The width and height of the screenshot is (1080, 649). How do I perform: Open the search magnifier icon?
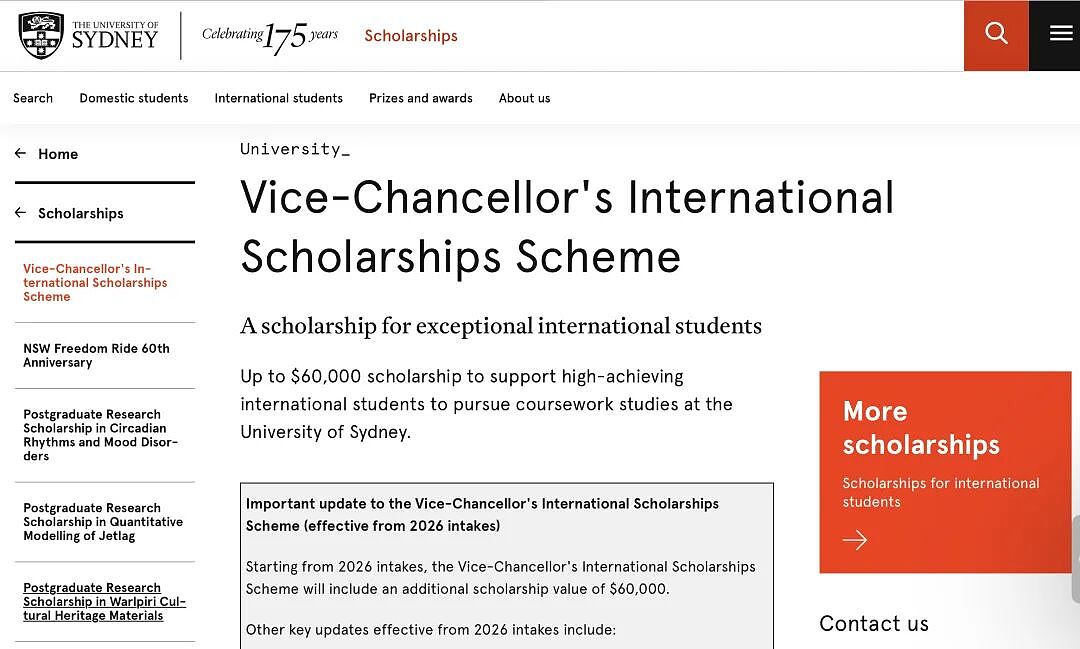[996, 34]
